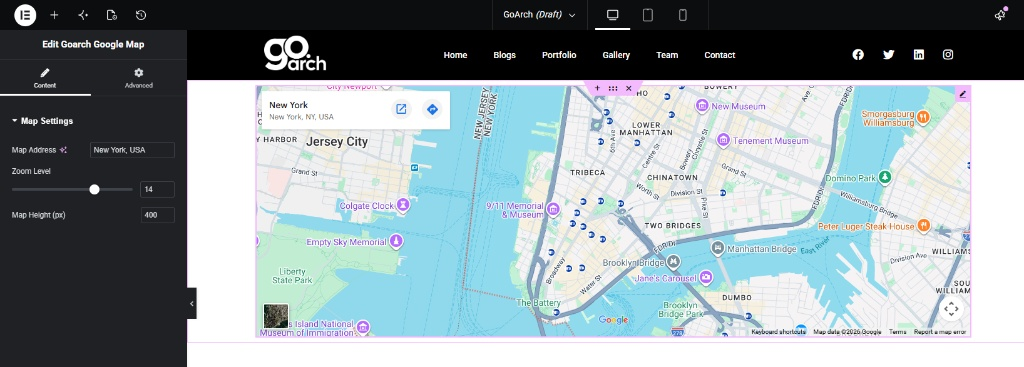Click Smorgasburg Williamsburg restaurant marker
1024x367 pixels.
tap(923, 117)
